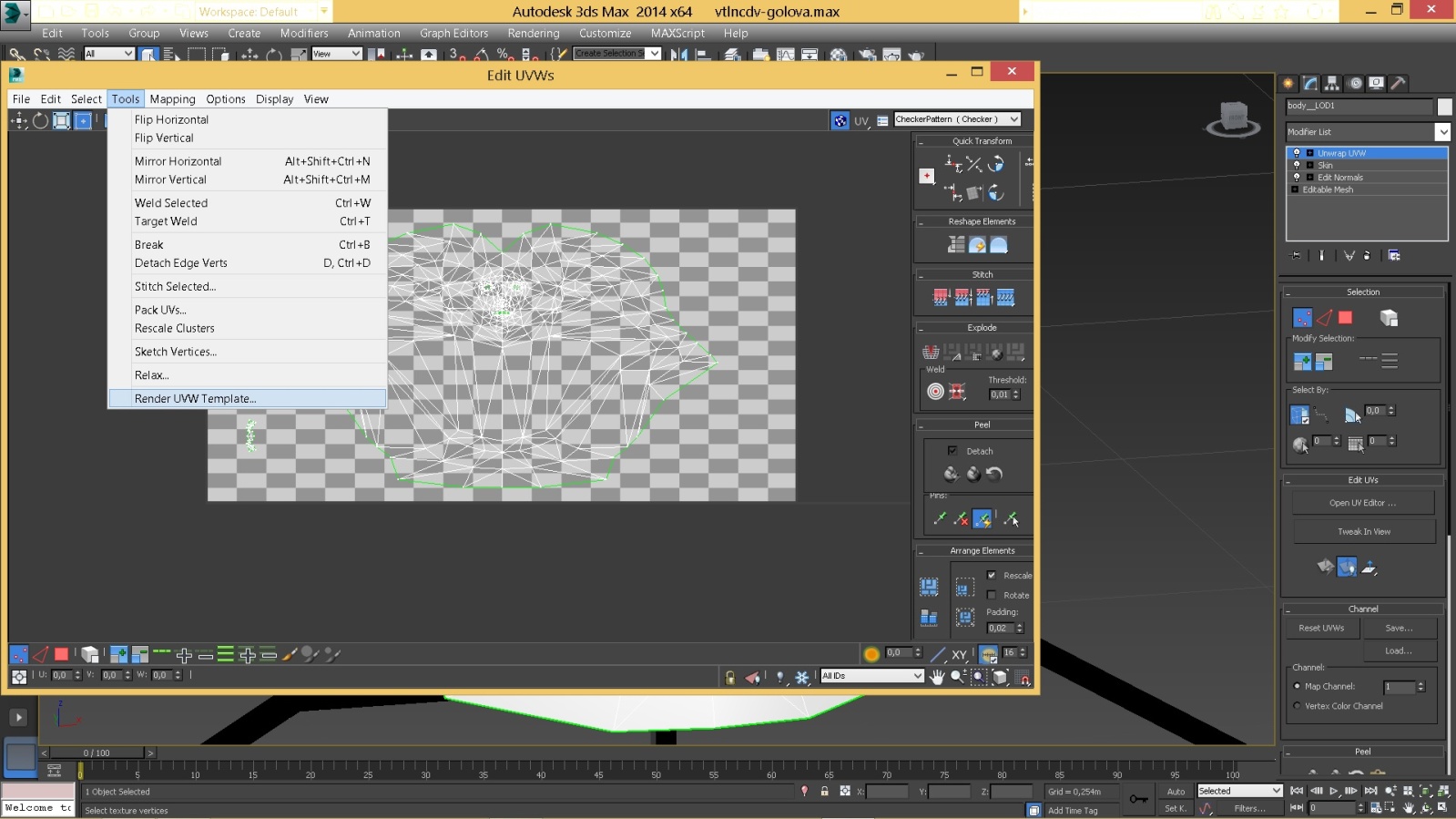The image size is (1456, 819).
Task: Click Pan view hand icon in Edit UVWs
Action: (x=937, y=676)
